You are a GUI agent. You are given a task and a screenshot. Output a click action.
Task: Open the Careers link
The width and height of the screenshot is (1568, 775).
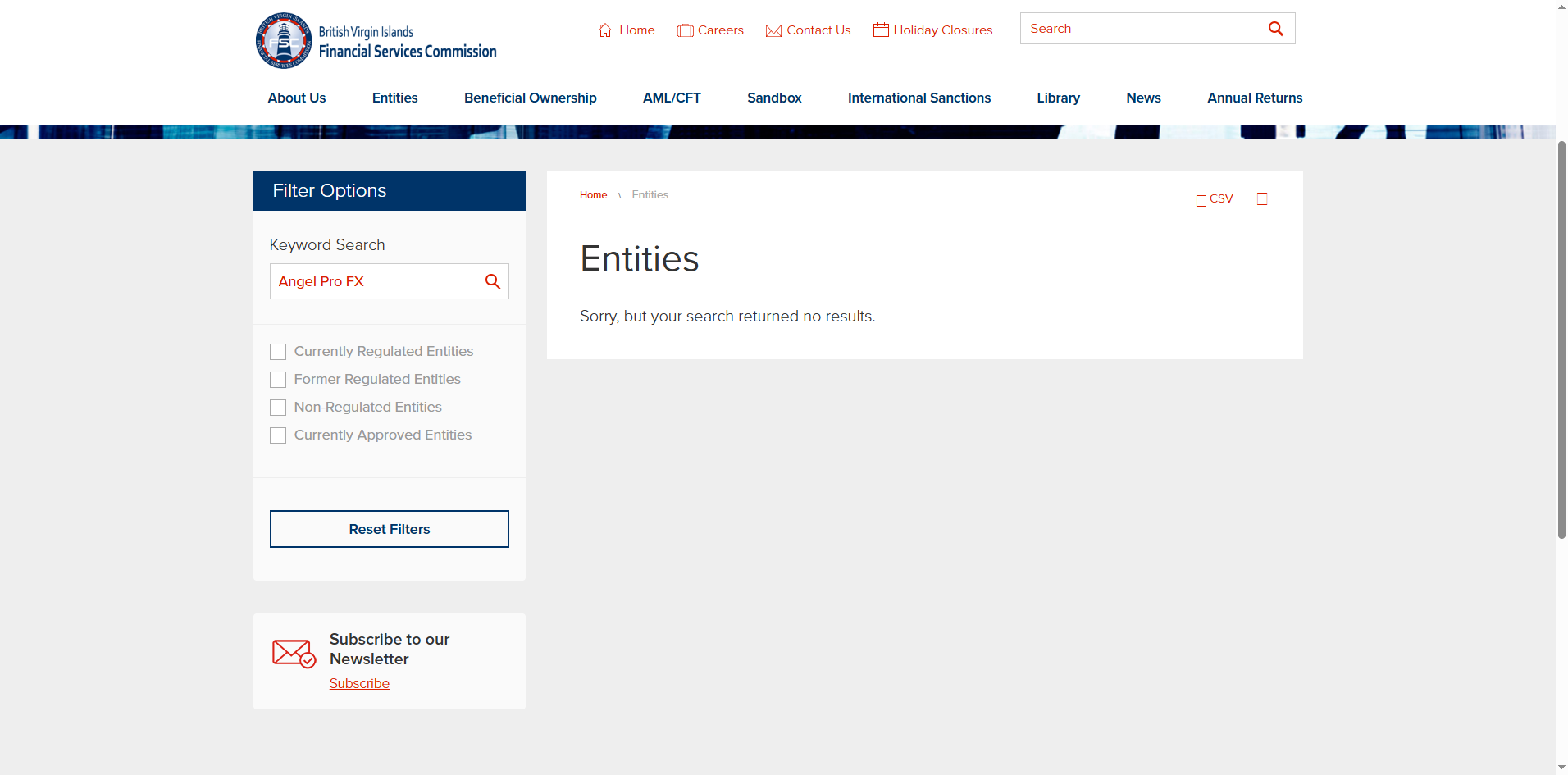[x=721, y=30]
